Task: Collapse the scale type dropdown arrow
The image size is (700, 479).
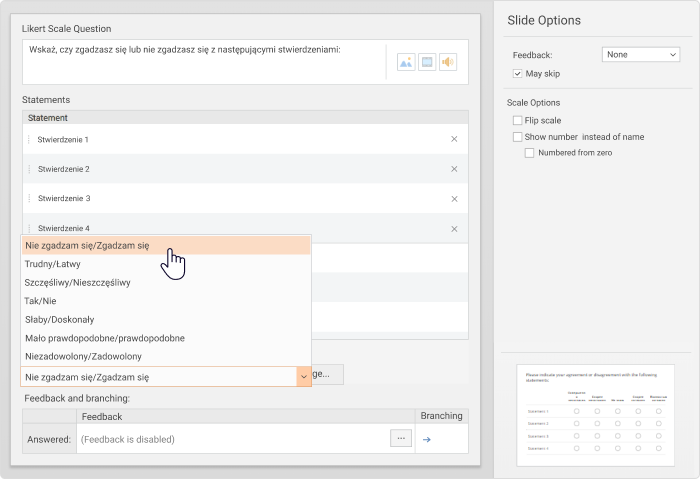Action: [x=303, y=377]
